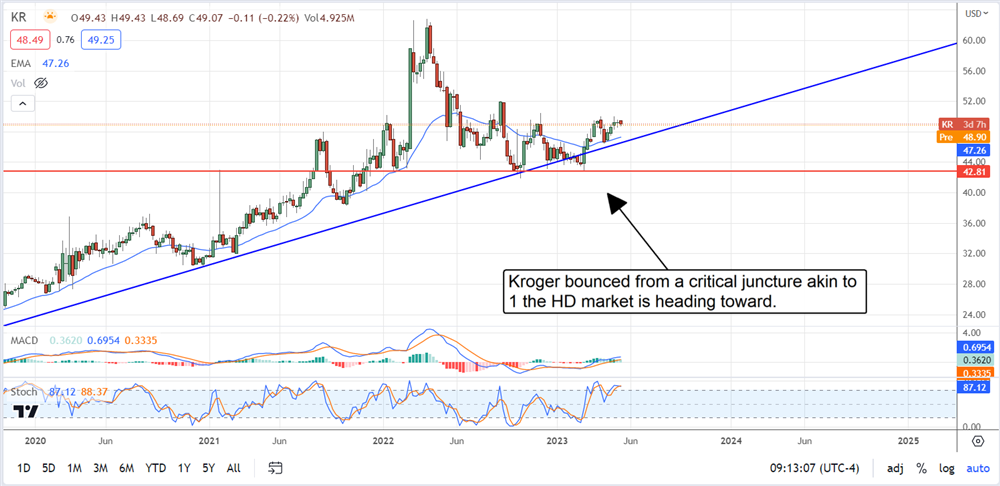Viewport: 1000px width, 486px height.
Task: Click the 0.6954 MACD axis label
Action: click(974, 348)
